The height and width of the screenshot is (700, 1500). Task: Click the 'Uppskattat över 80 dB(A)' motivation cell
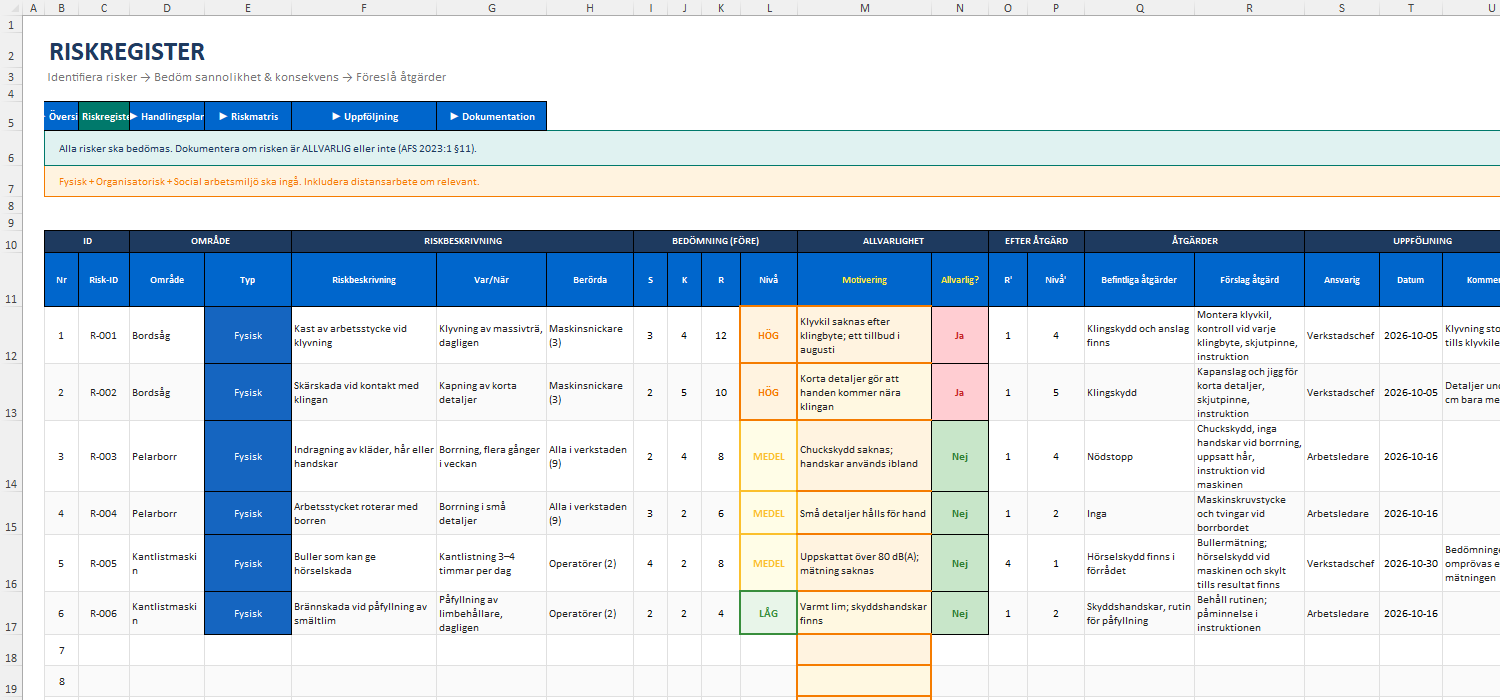tap(865, 563)
